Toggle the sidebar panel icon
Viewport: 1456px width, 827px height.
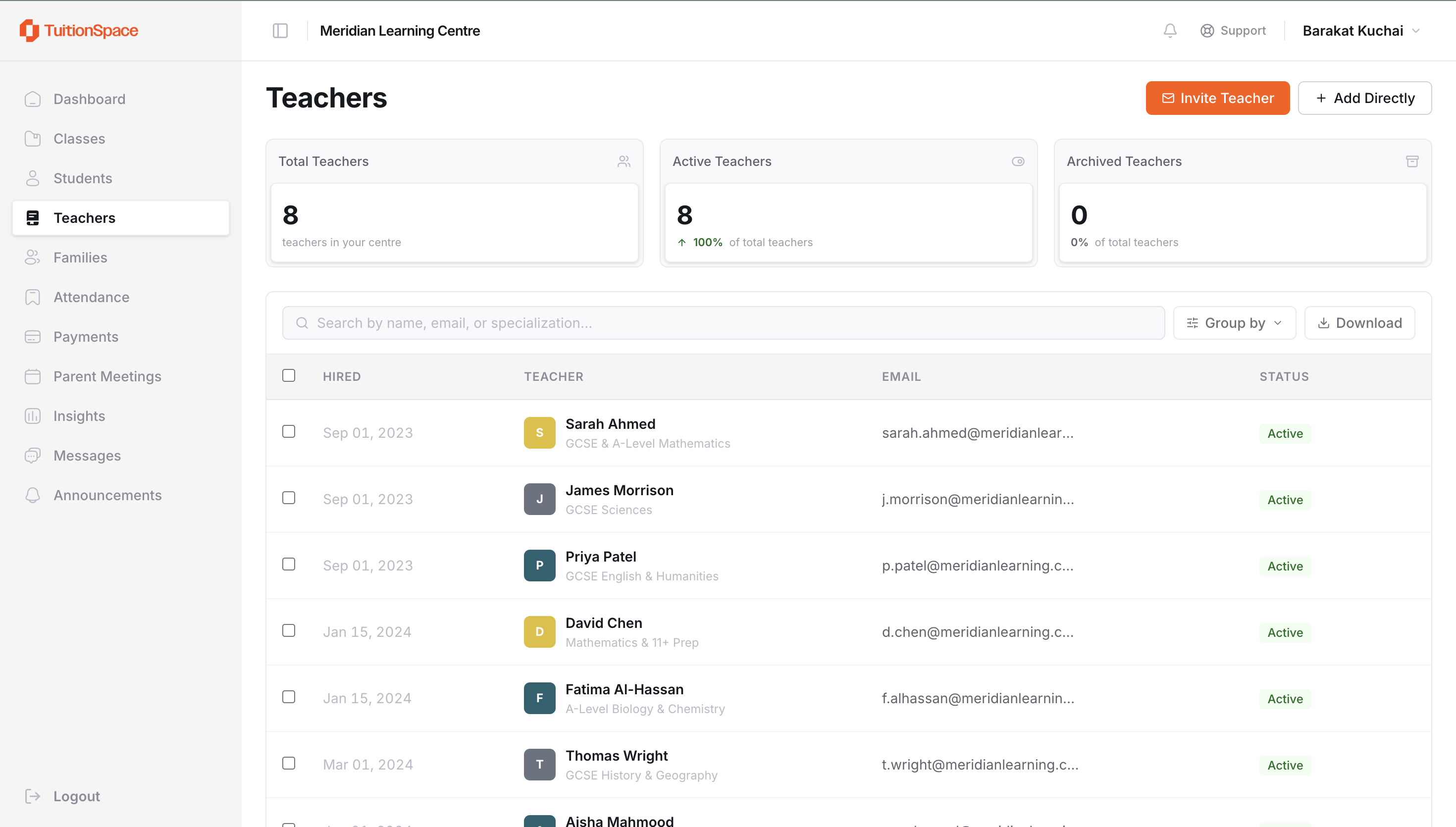(280, 31)
